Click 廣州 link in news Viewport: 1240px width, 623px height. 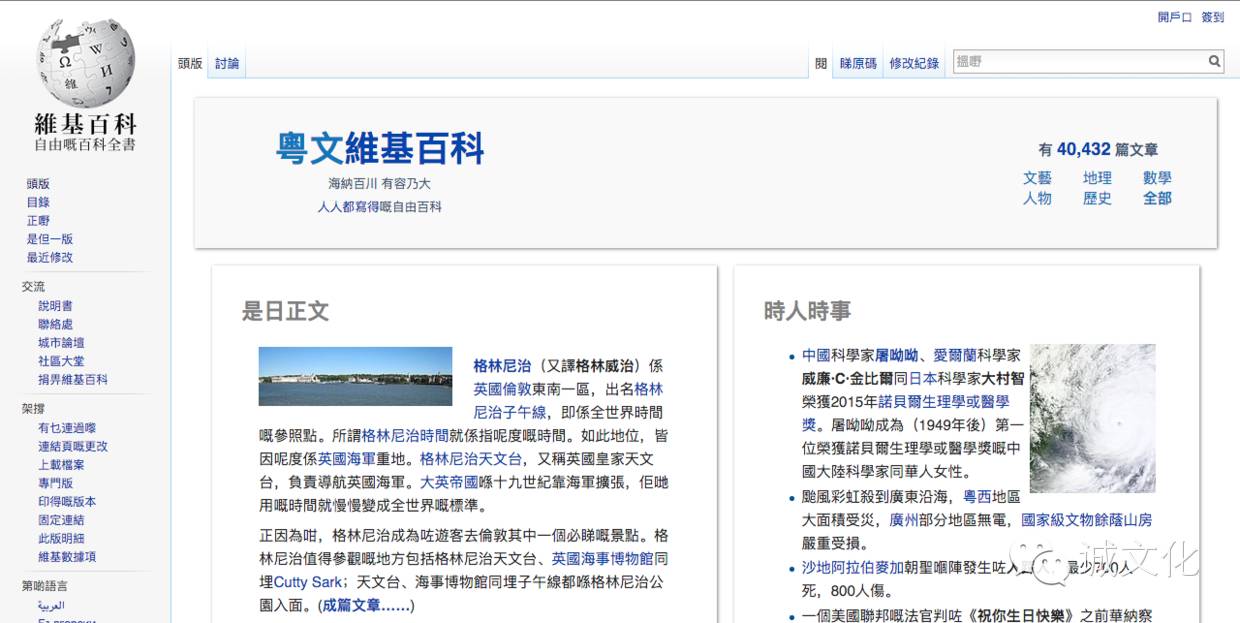coord(903,520)
